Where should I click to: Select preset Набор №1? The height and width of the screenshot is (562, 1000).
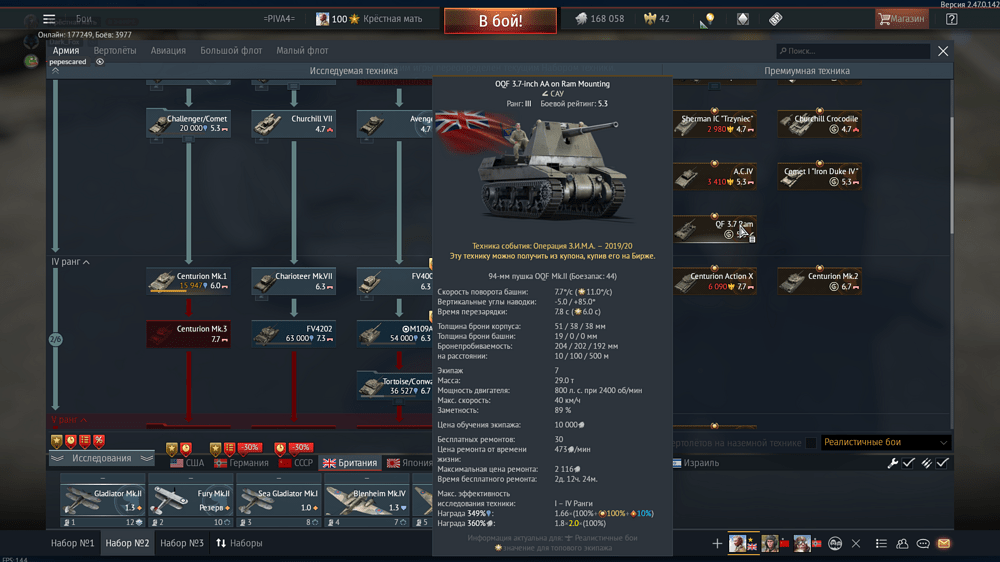73,544
